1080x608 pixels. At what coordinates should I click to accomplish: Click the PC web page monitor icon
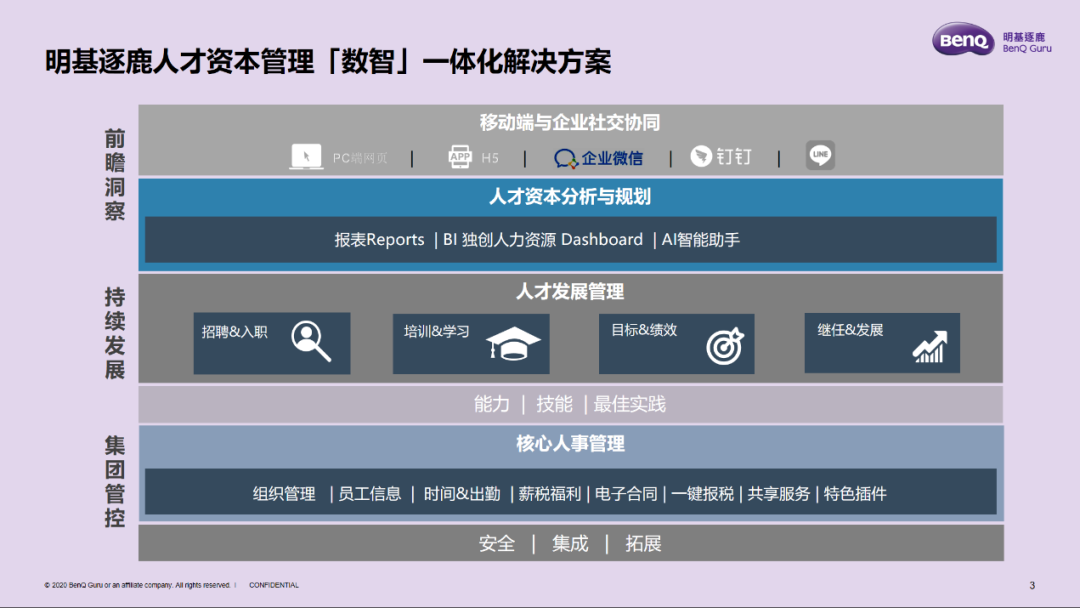(x=307, y=157)
